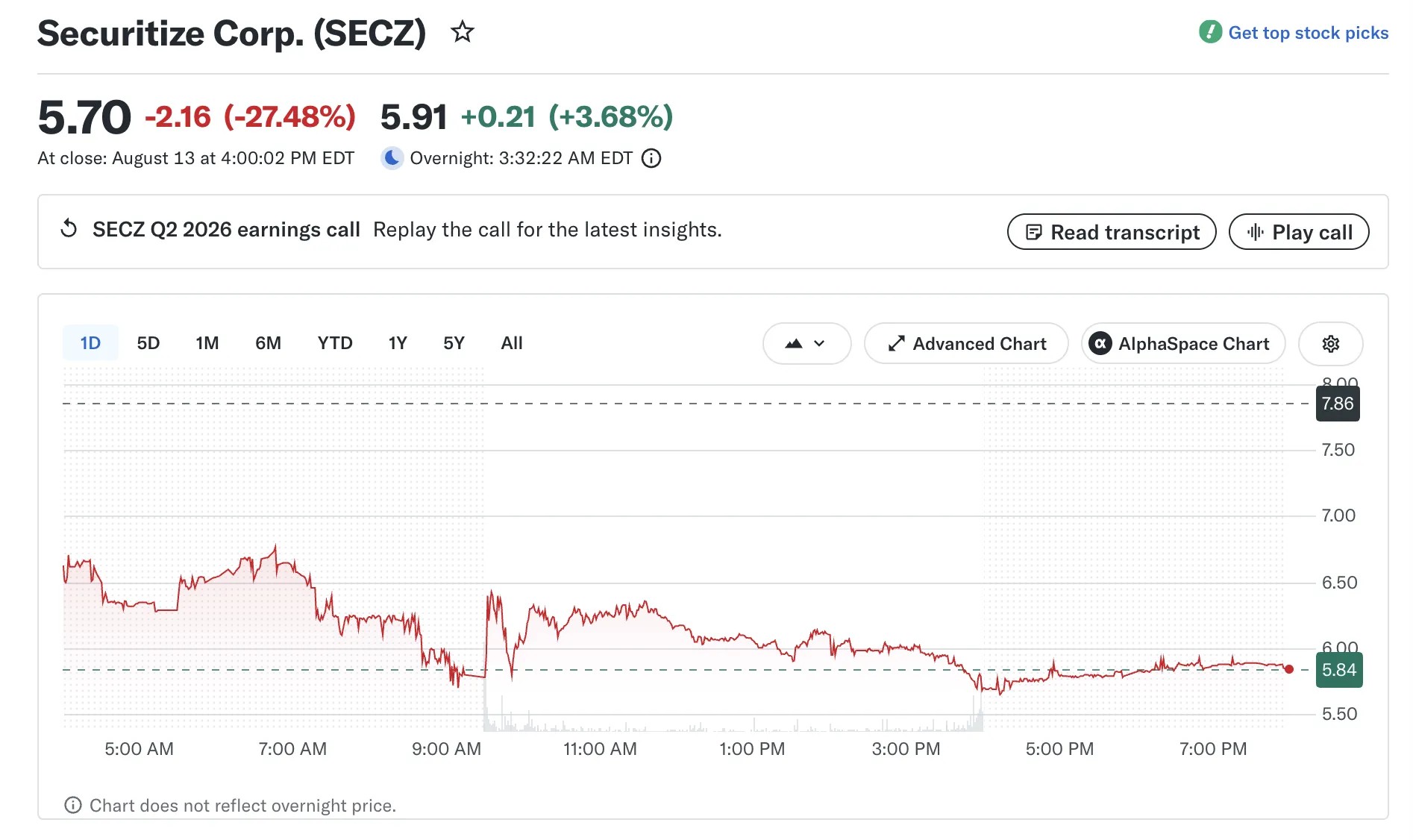Click the 5:00 PM axis label
Image resolution: width=1413 pixels, height=840 pixels.
1059,749
